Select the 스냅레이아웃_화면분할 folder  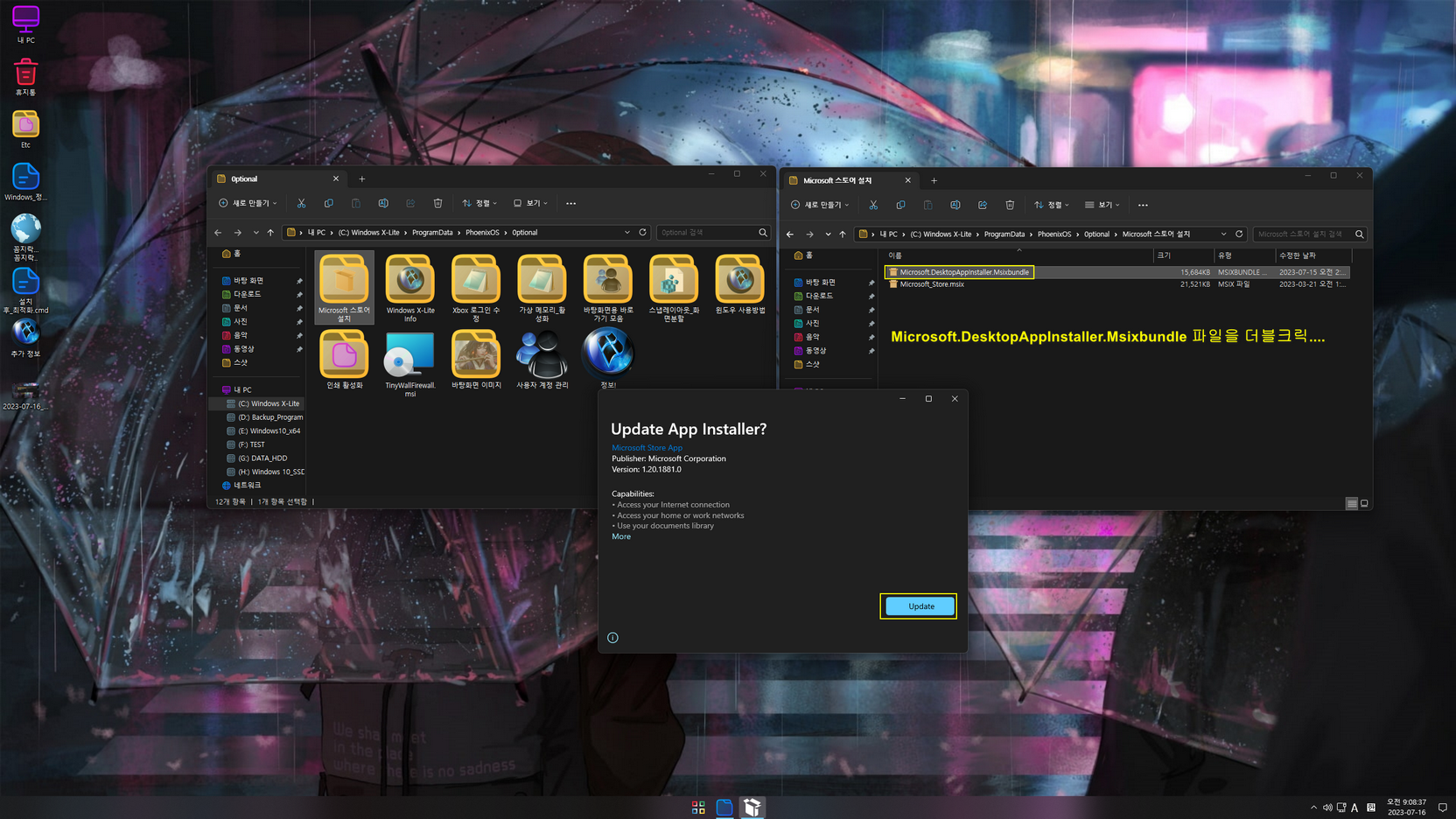click(674, 288)
